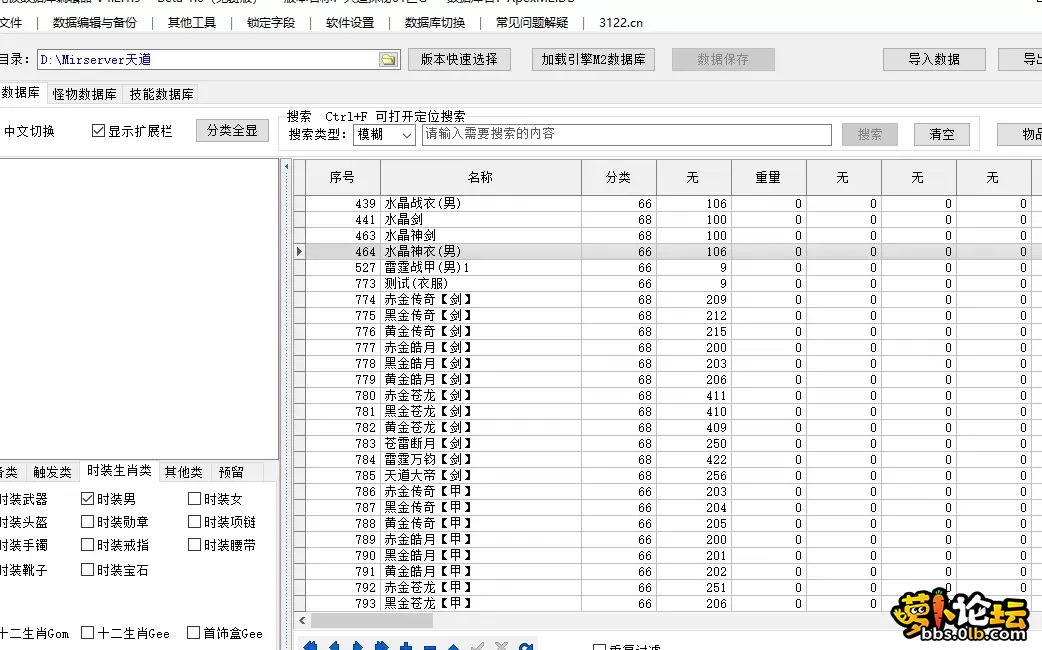The image size is (1042, 650).
Task: Check the 时装项链 option
Action: point(194,522)
